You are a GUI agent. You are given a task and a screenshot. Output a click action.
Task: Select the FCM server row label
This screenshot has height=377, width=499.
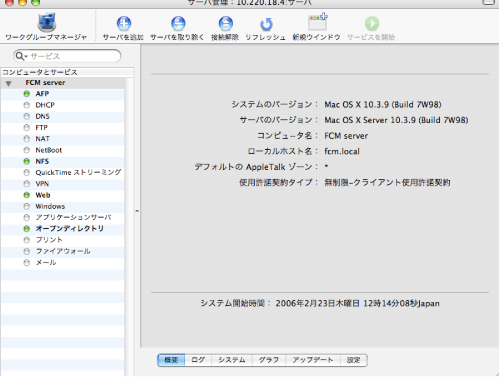(x=45, y=83)
